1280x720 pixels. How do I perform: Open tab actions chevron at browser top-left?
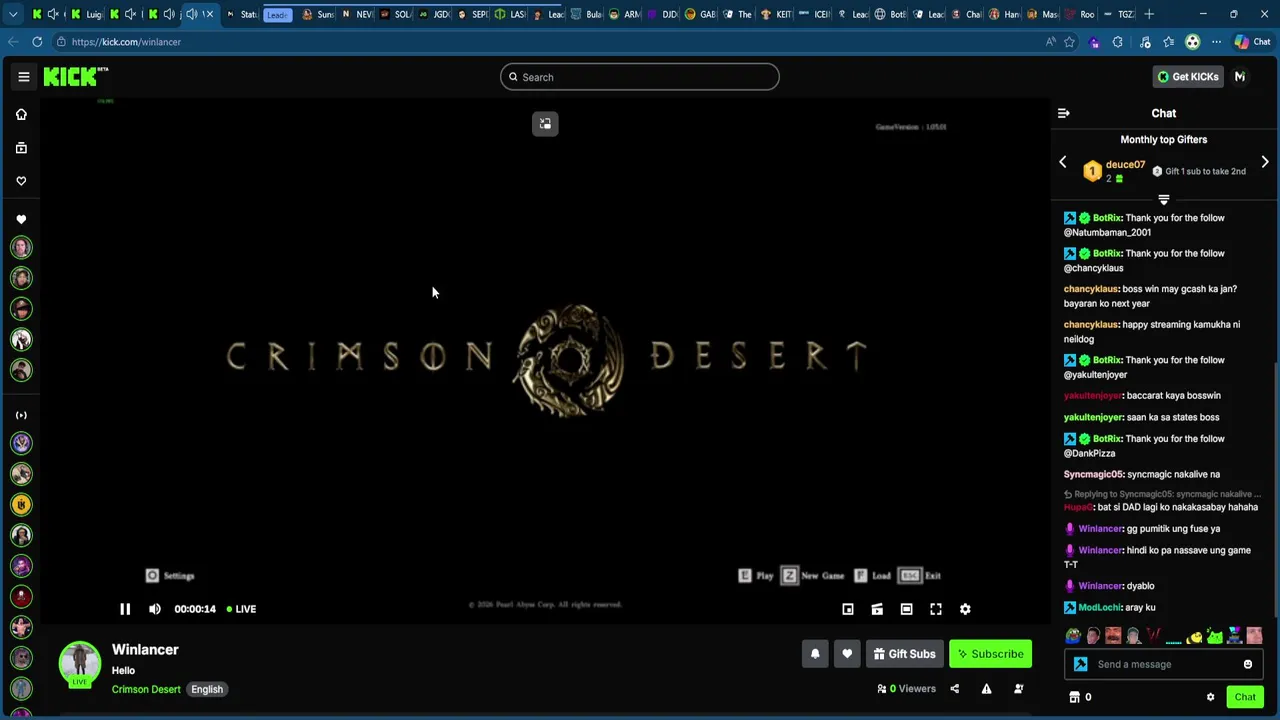tap(13, 14)
